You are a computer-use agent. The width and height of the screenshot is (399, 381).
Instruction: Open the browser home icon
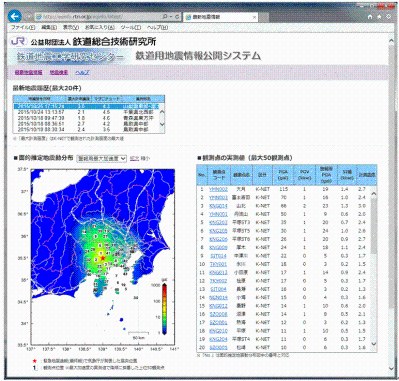click(x=370, y=16)
